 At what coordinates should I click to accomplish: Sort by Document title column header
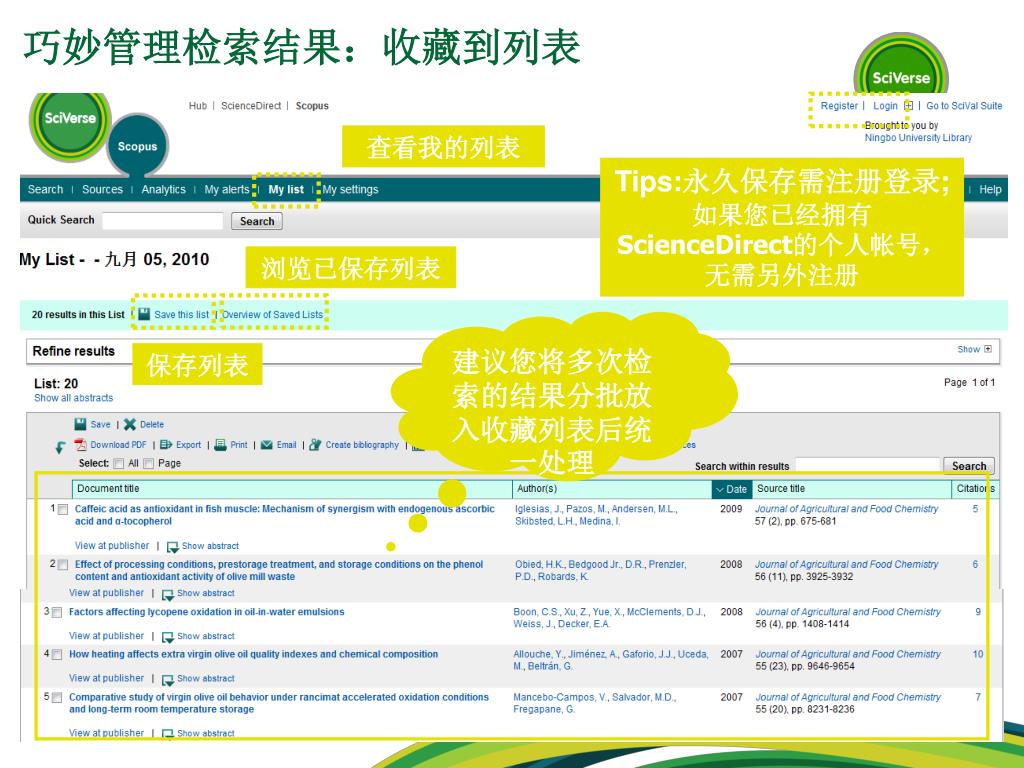pyautogui.click(x=291, y=488)
